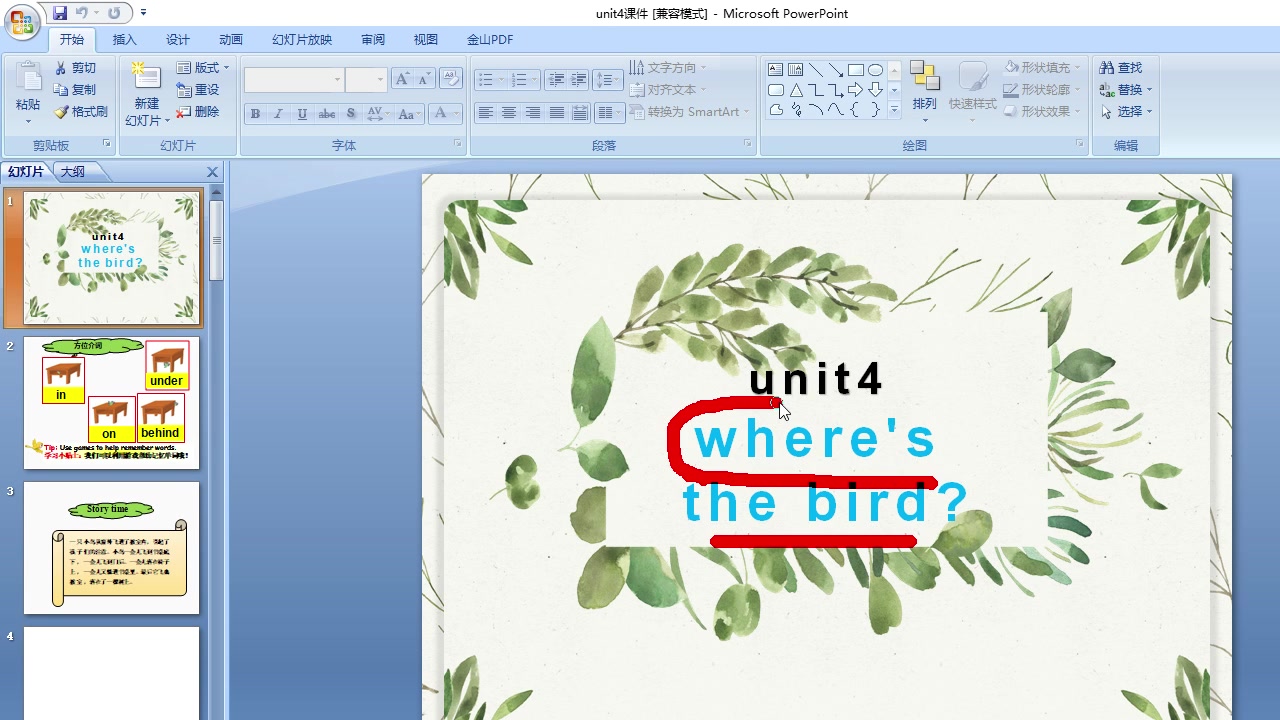Open the character spacing AV dropdown

coord(378,114)
